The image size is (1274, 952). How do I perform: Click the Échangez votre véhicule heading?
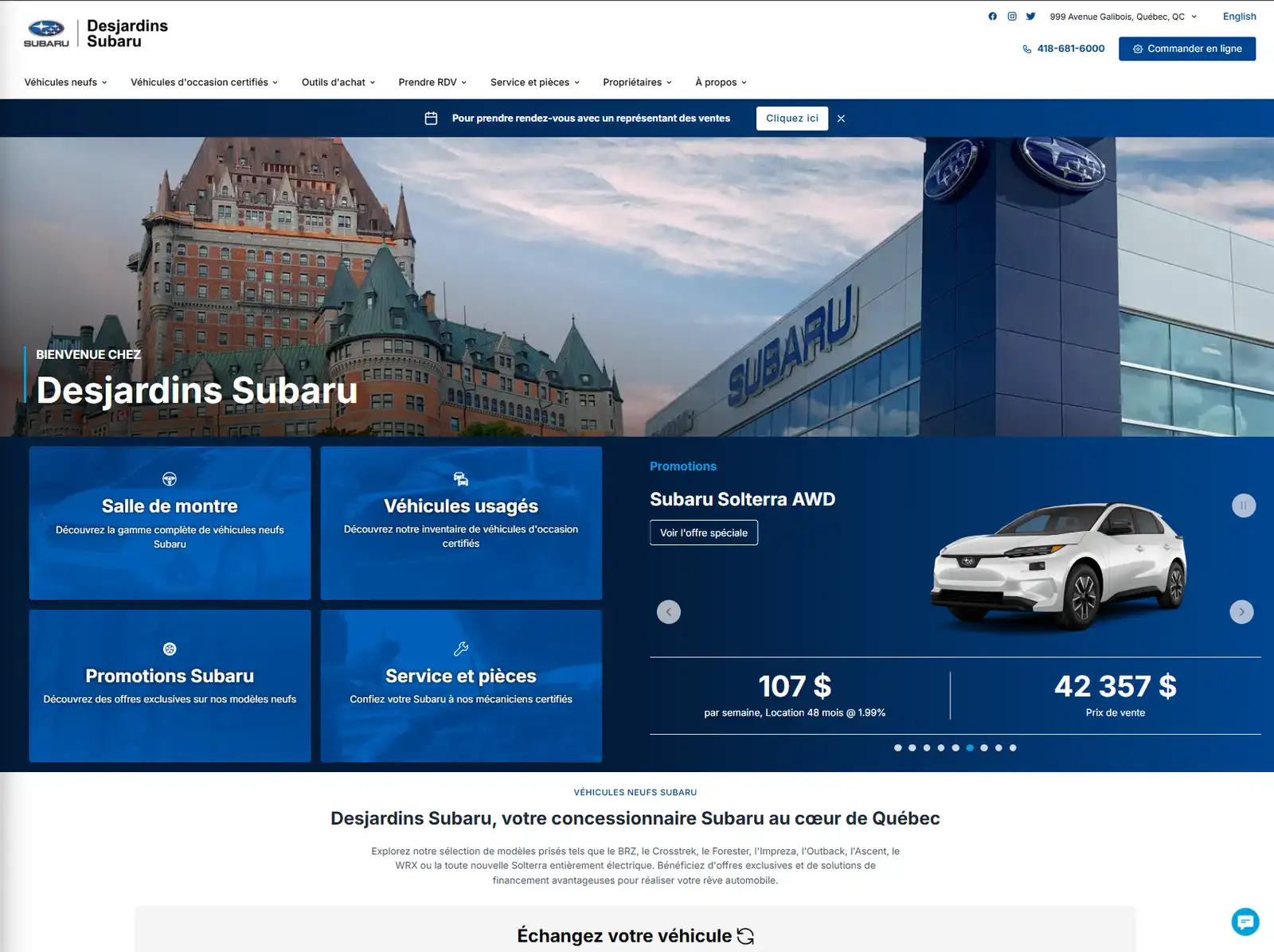(x=624, y=935)
